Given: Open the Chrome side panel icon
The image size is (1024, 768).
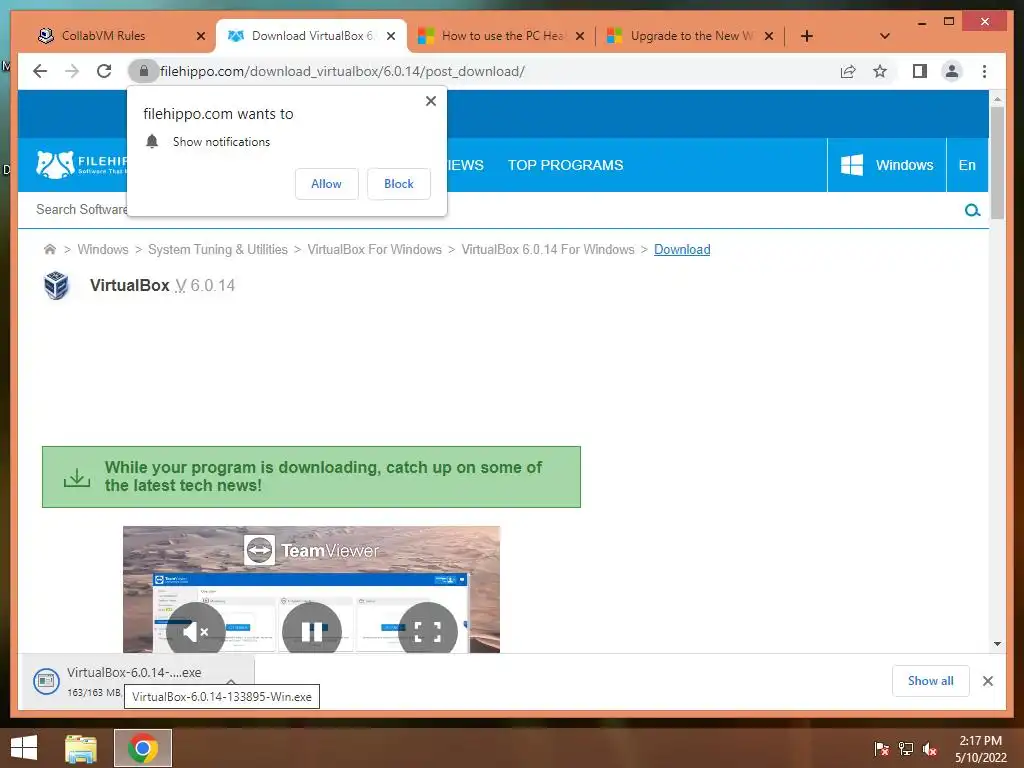Looking at the screenshot, I should pyautogui.click(x=920, y=71).
